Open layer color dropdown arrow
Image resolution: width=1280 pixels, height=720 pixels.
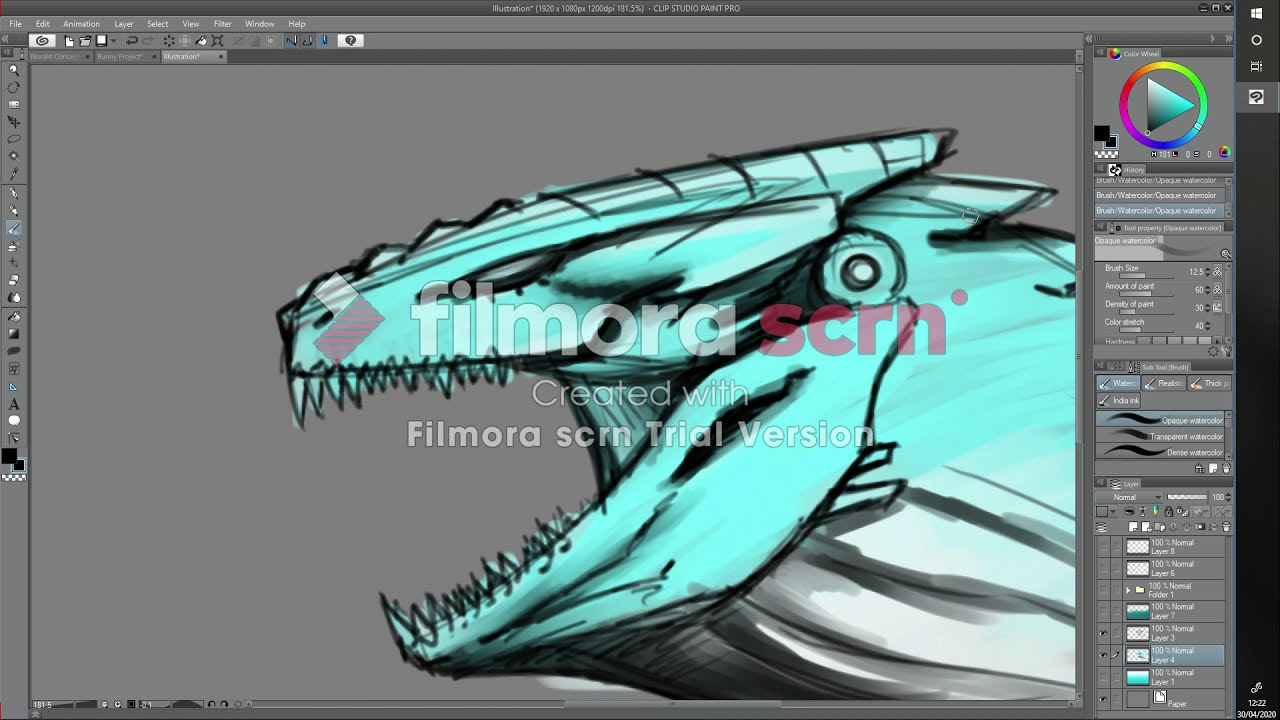(x=1113, y=511)
